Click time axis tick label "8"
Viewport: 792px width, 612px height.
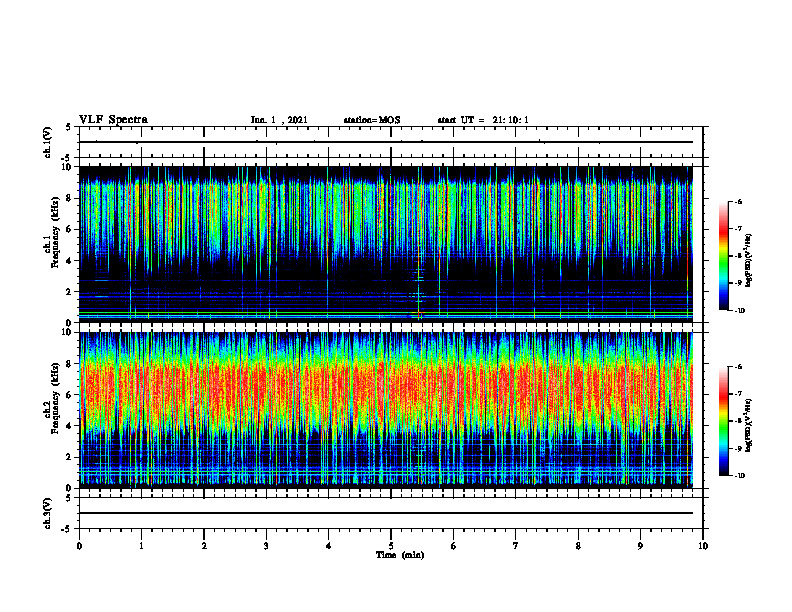[x=578, y=546]
